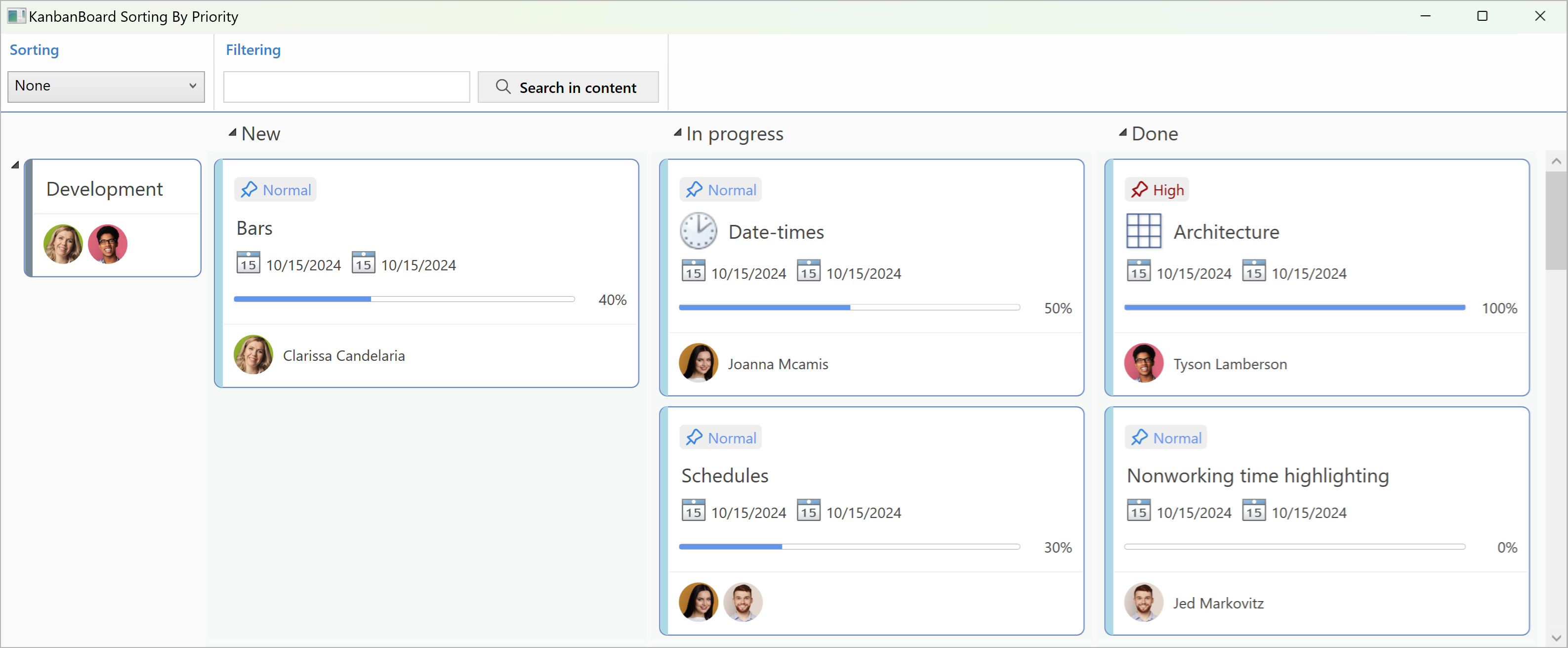
Task: Click the grid icon on Architecture card
Action: pyautogui.click(x=1144, y=231)
